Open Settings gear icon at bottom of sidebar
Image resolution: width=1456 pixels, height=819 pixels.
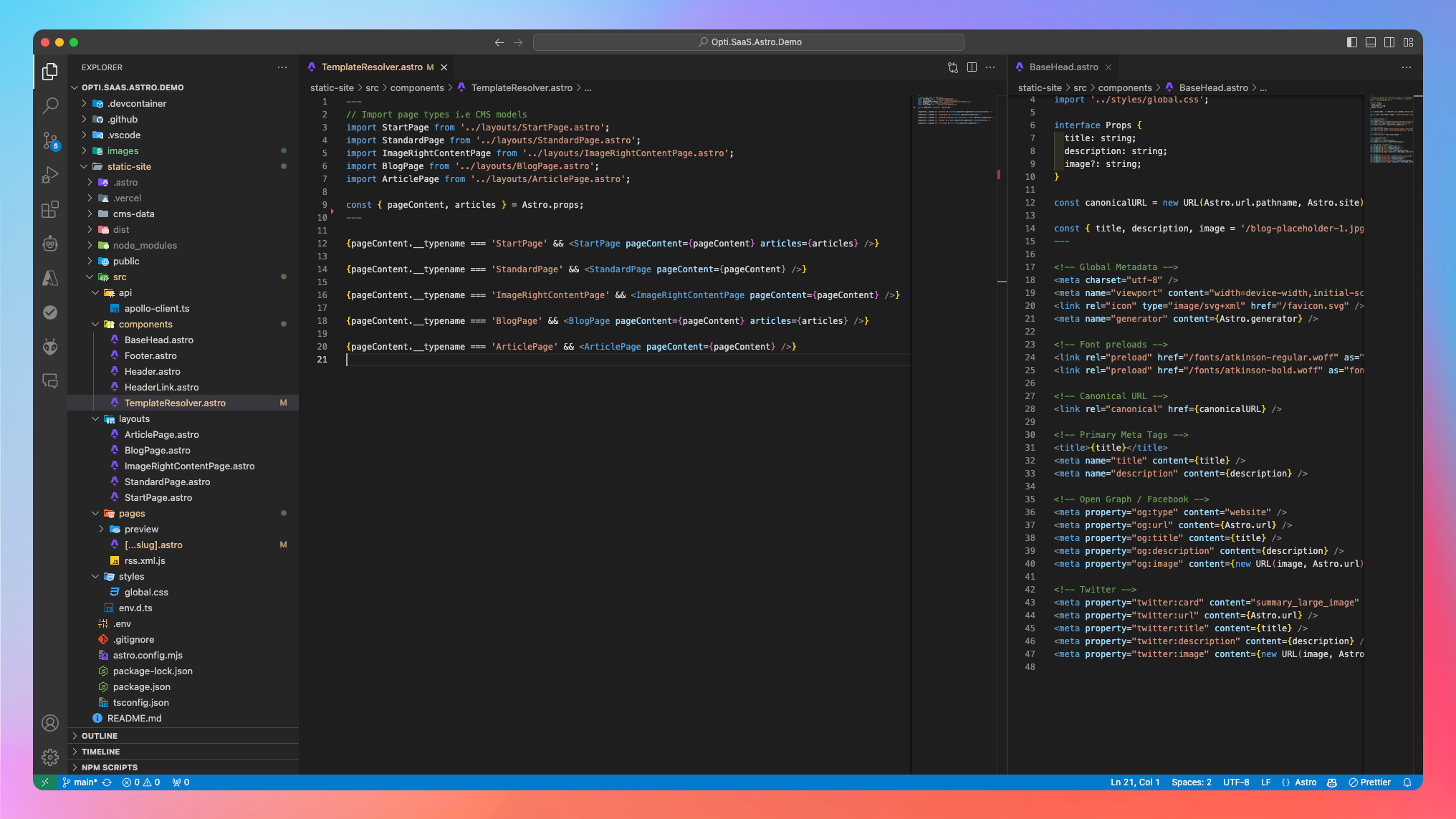[50, 757]
